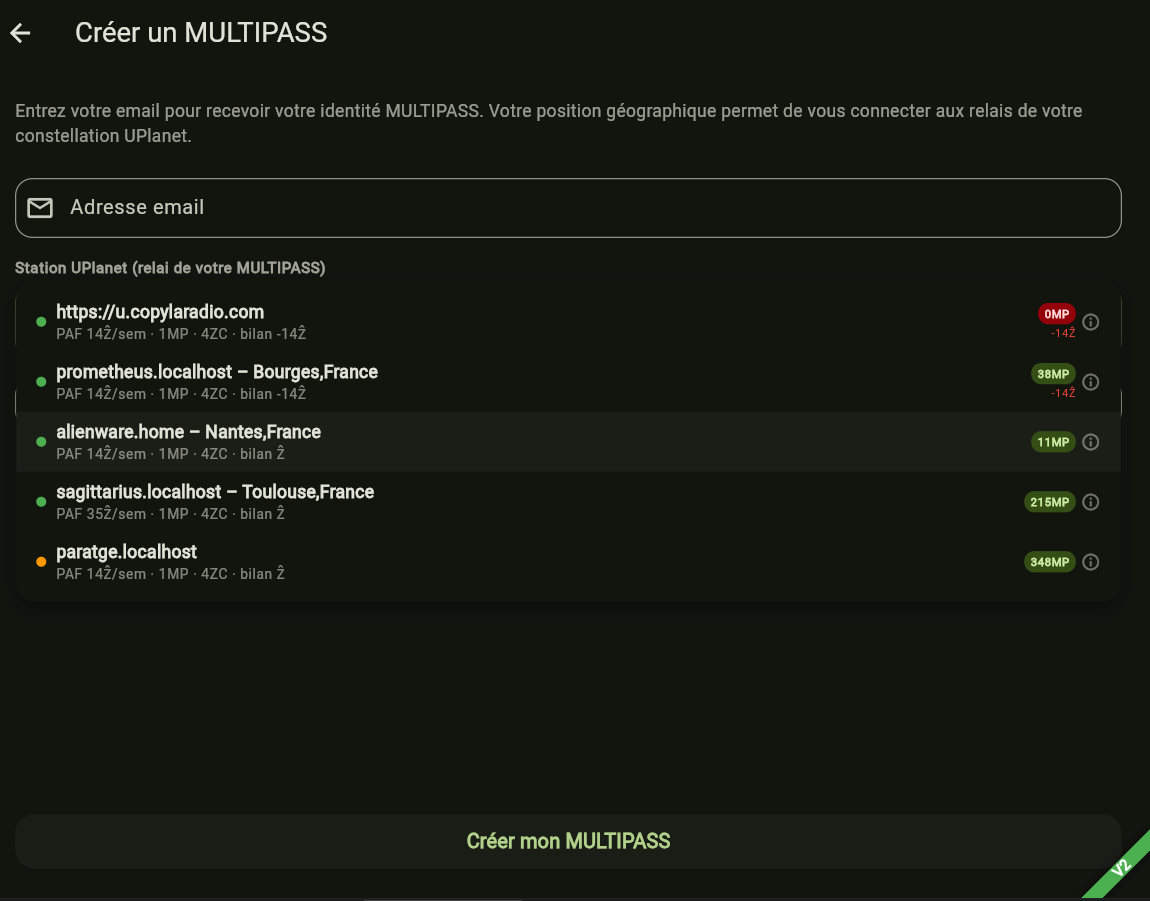Open info icon for sagittarius.localhost station
Viewport: 1150px width, 901px height.
(x=1091, y=502)
